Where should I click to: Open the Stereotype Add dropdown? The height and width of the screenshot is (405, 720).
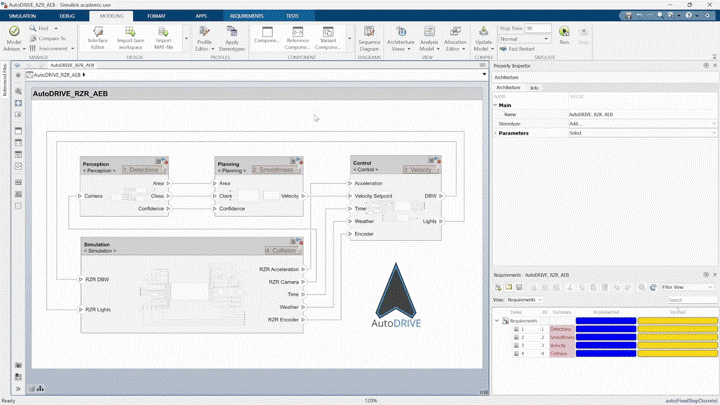tap(642, 124)
